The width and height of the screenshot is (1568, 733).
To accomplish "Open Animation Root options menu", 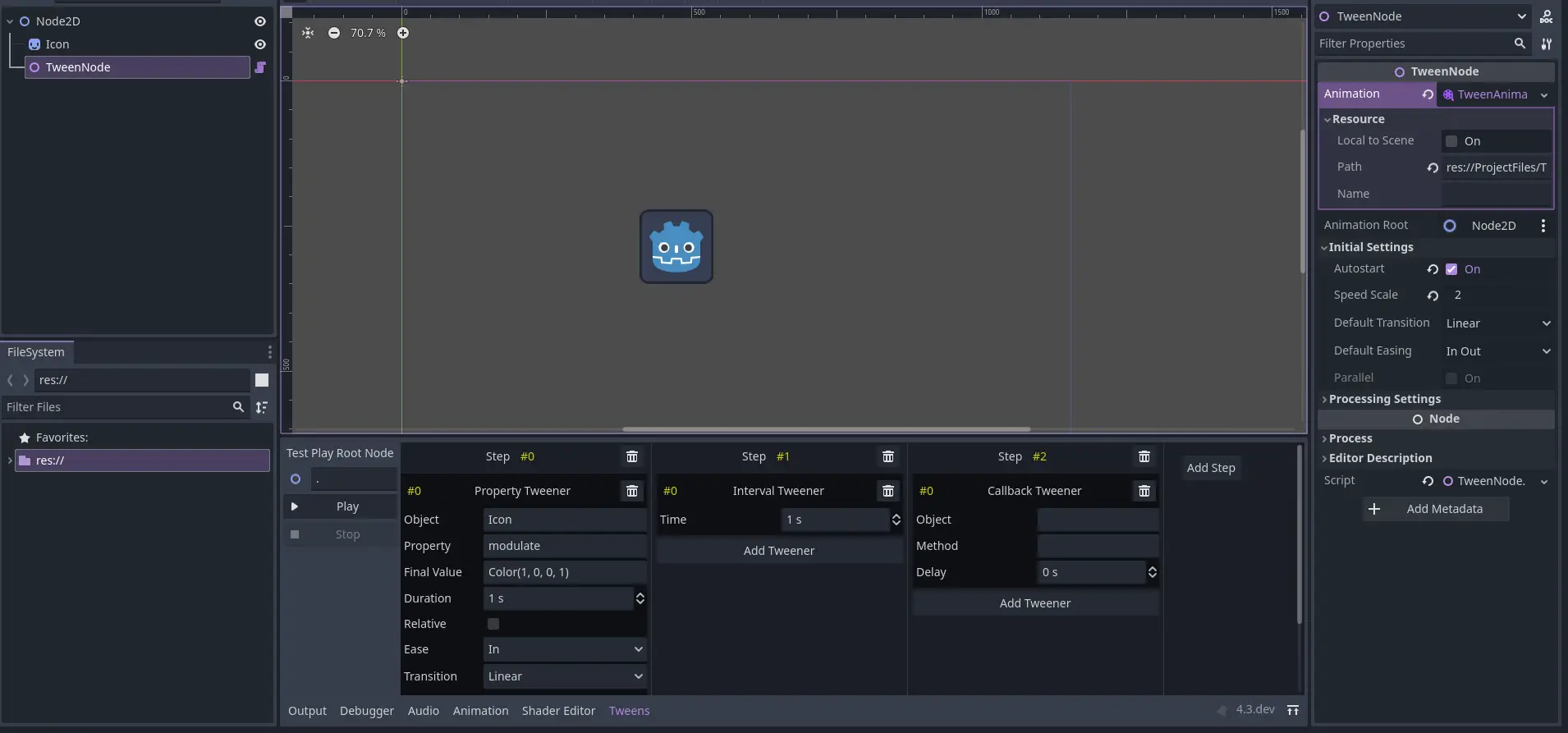I will [x=1543, y=226].
